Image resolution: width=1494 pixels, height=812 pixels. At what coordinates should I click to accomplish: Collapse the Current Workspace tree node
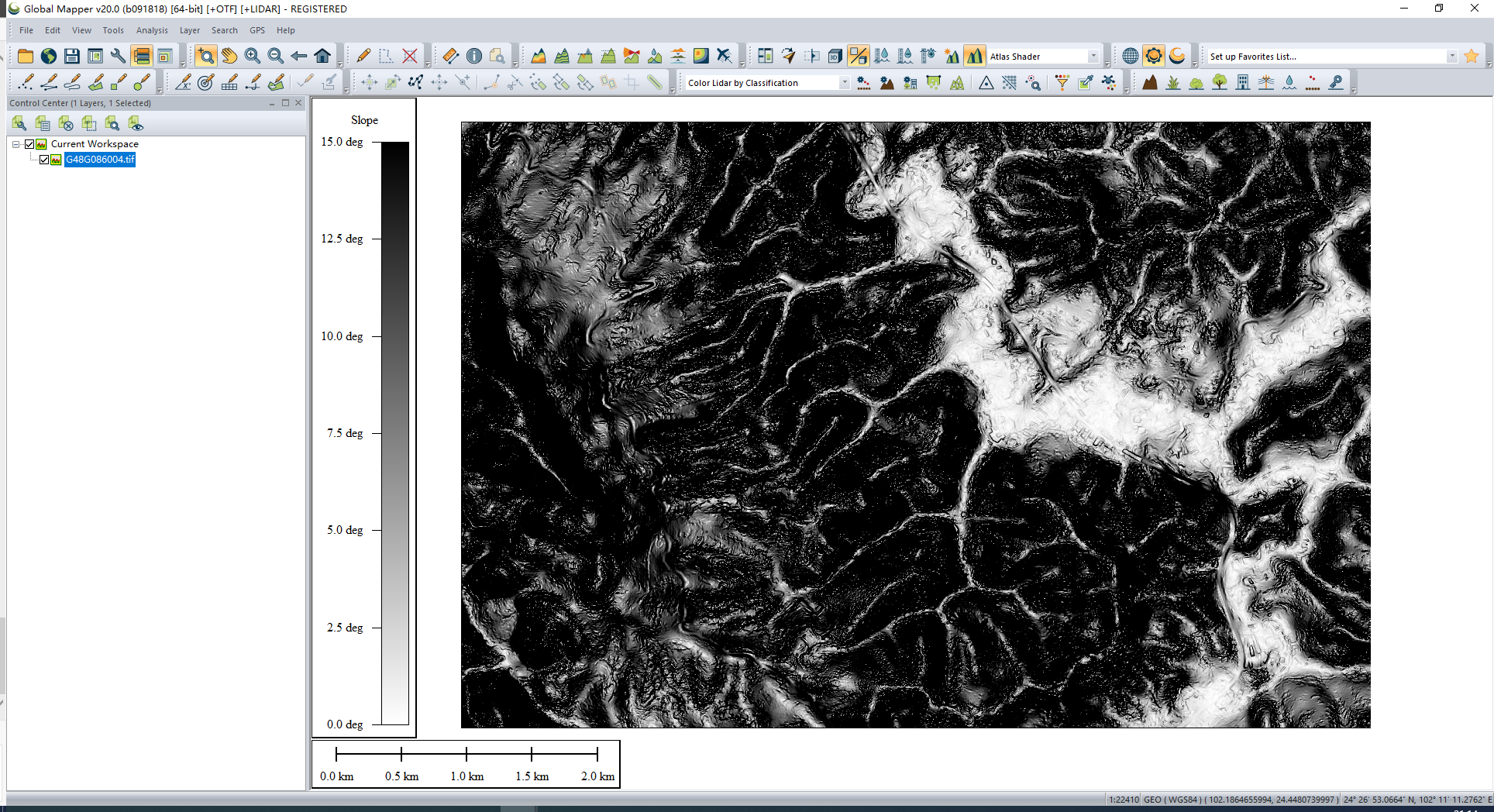tap(15, 144)
